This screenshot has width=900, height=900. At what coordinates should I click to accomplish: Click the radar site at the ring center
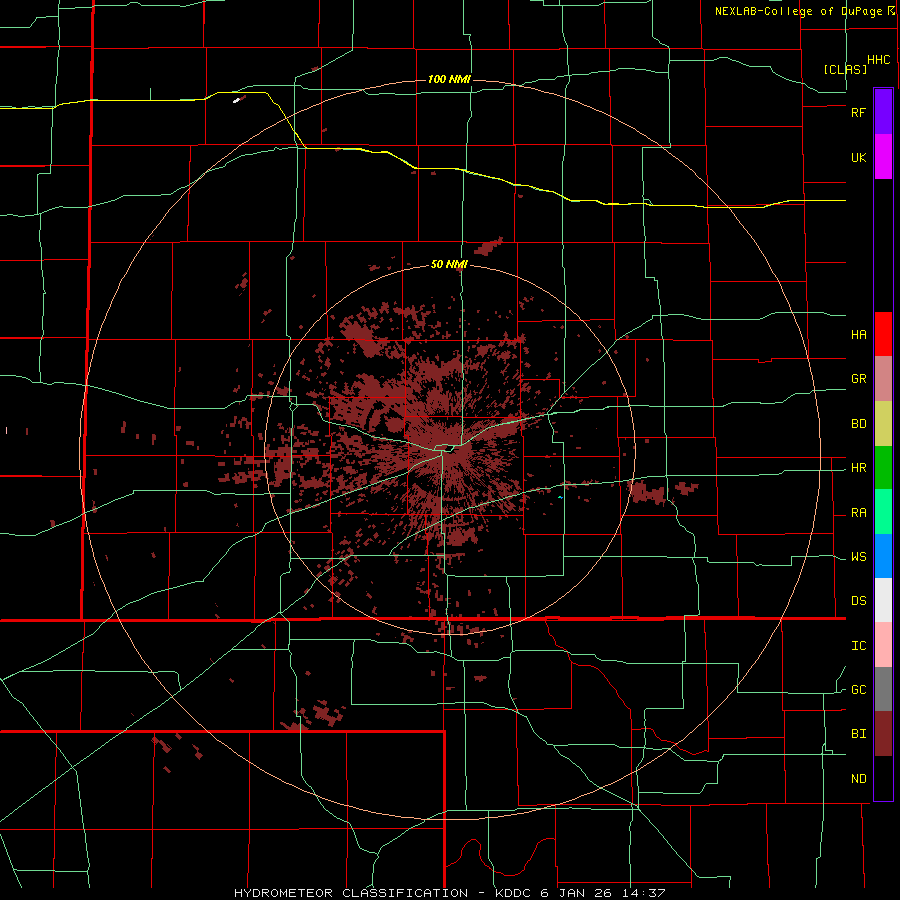click(x=449, y=450)
